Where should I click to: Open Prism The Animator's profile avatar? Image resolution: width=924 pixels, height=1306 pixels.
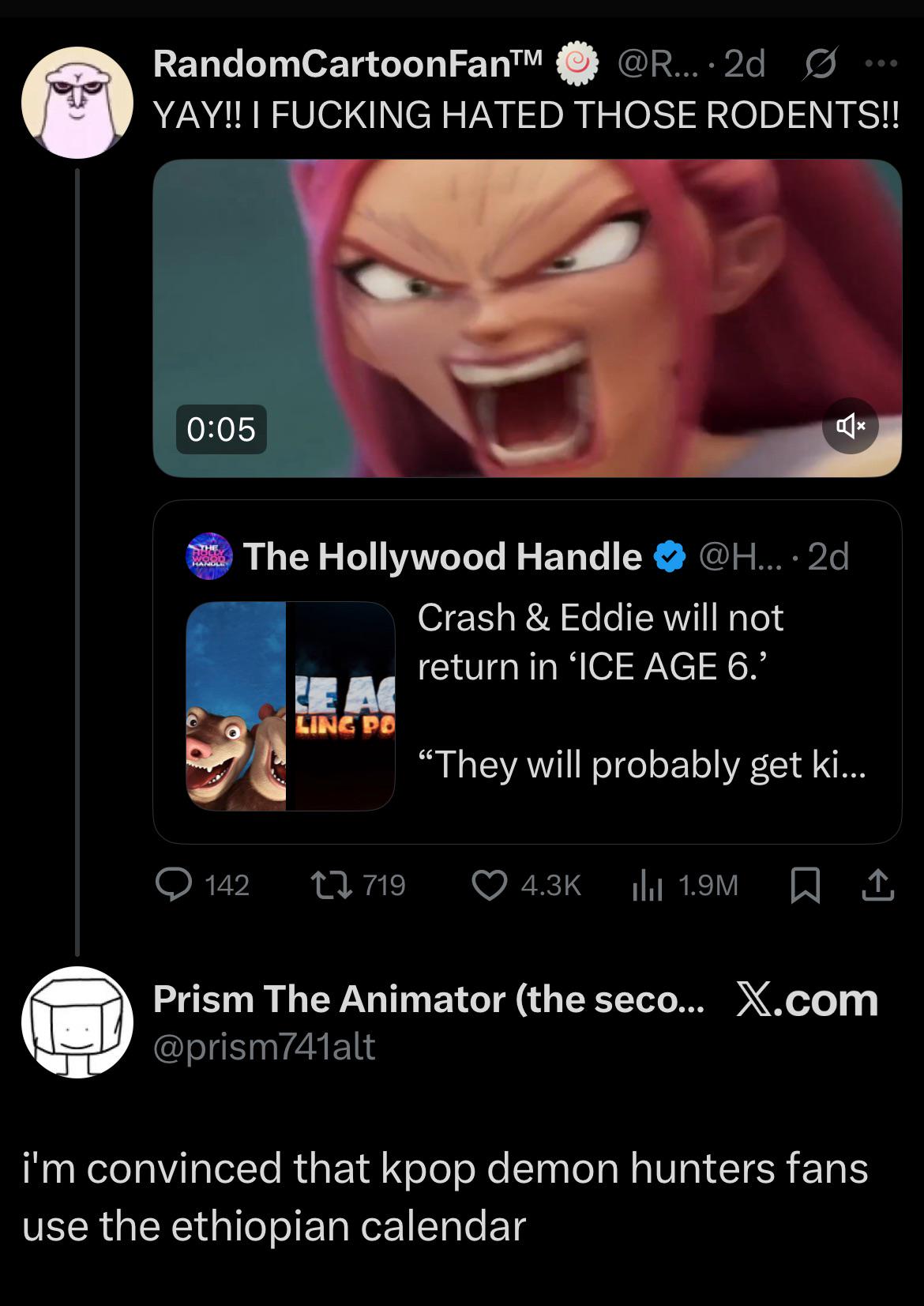pyautogui.click(x=77, y=1022)
